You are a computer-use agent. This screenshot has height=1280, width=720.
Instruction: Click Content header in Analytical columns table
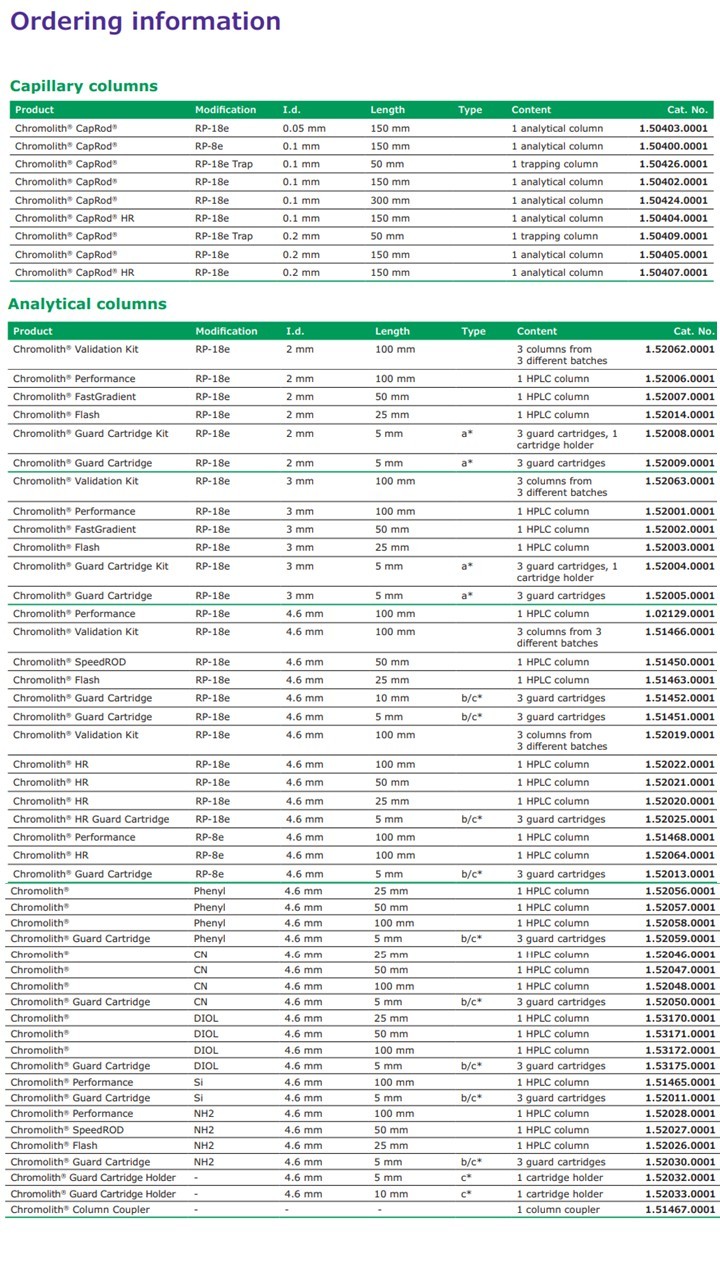click(537, 331)
